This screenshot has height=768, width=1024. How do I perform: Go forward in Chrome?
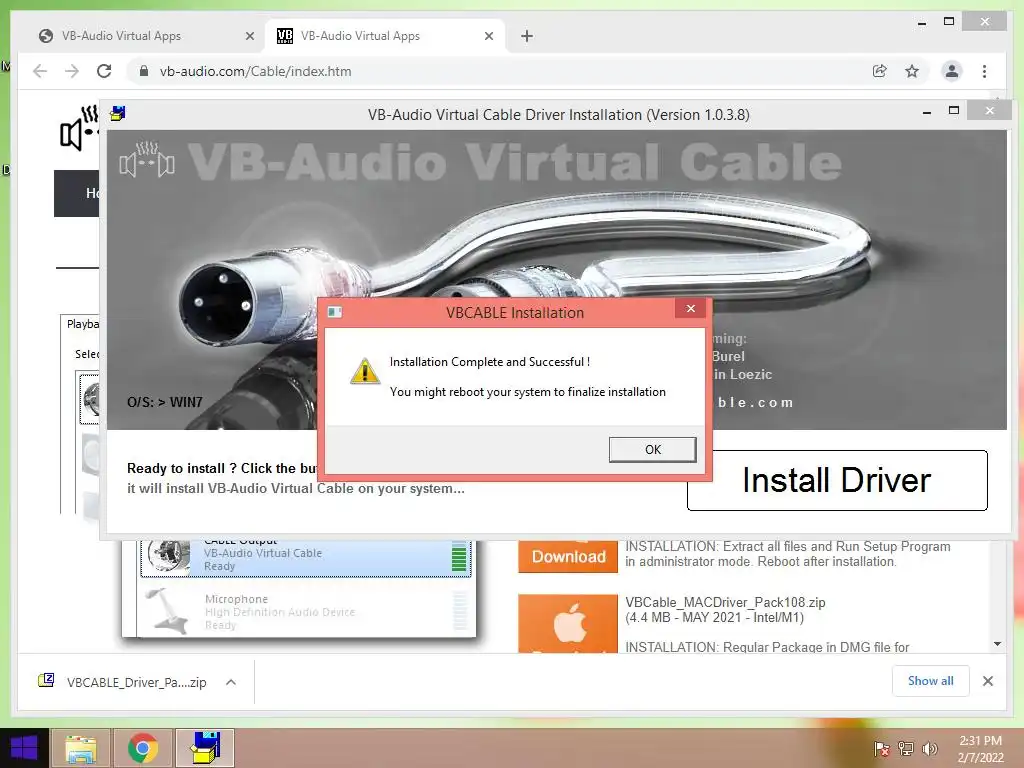coord(72,71)
